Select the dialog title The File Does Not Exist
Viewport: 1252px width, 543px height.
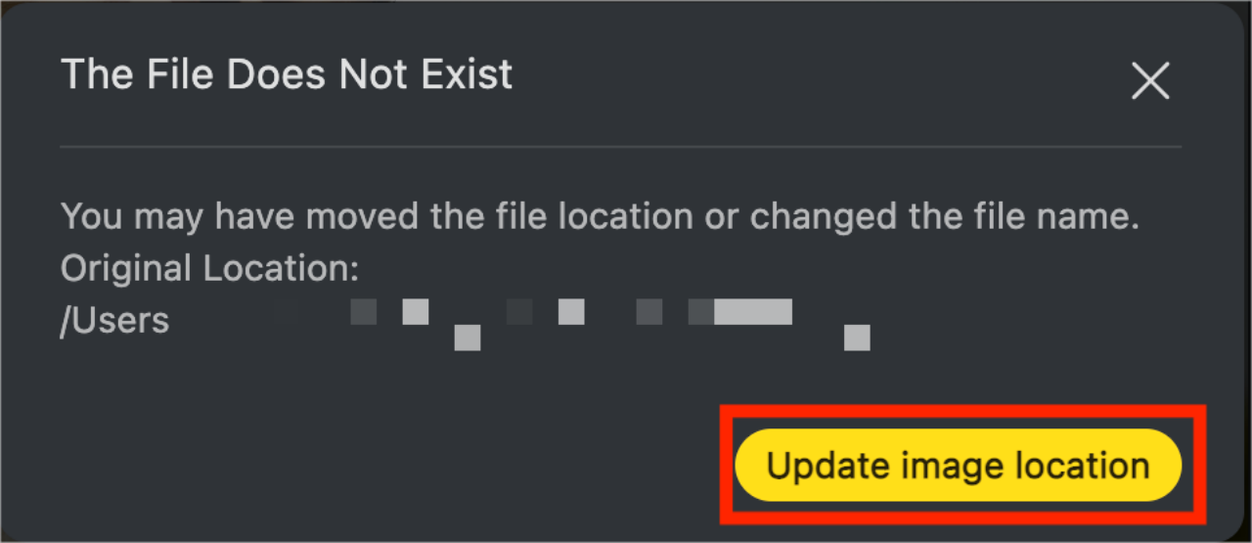287,75
